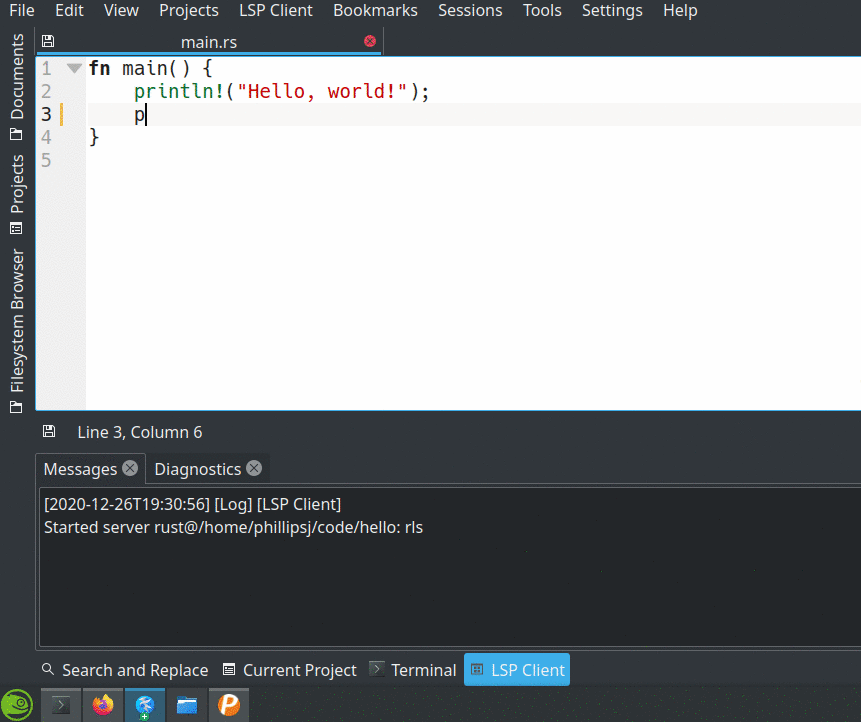Launch Firefox from the taskbar
Viewport: 861px width, 722px height.
[x=103, y=705]
